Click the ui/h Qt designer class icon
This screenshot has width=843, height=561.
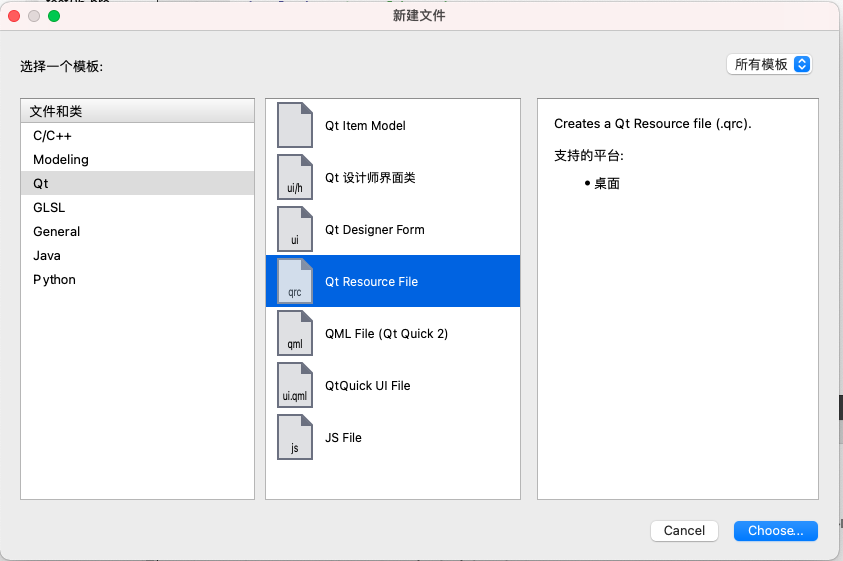(x=294, y=177)
